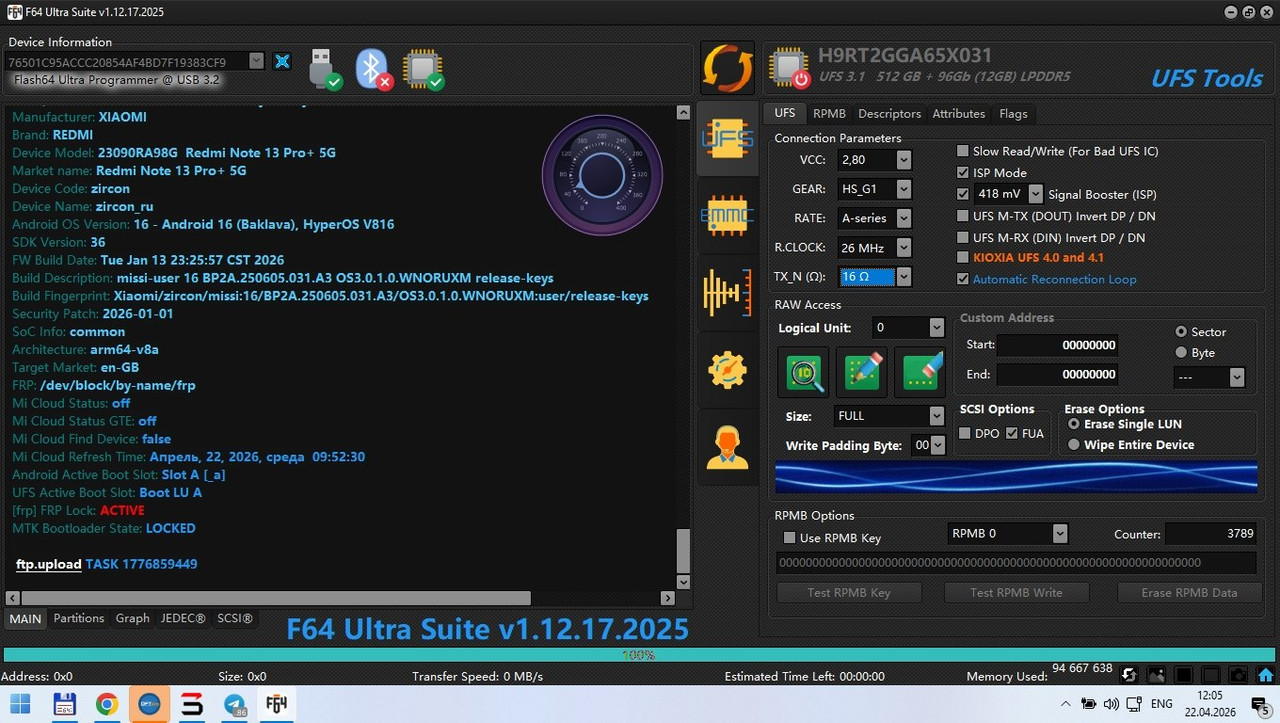Open Telegram from the taskbar

click(235, 704)
